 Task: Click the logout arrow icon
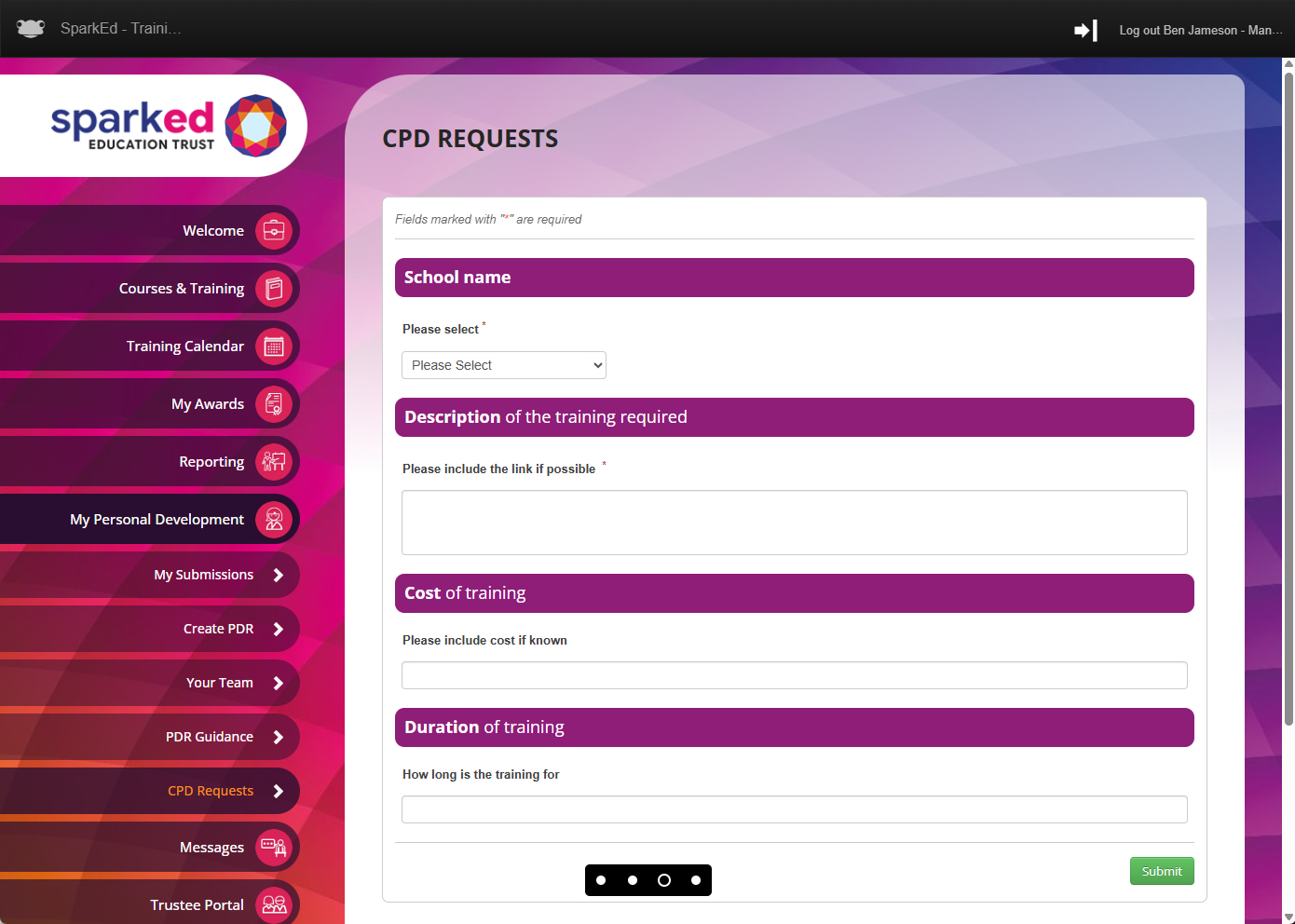pyautogui.click(x=1085, y=31)
